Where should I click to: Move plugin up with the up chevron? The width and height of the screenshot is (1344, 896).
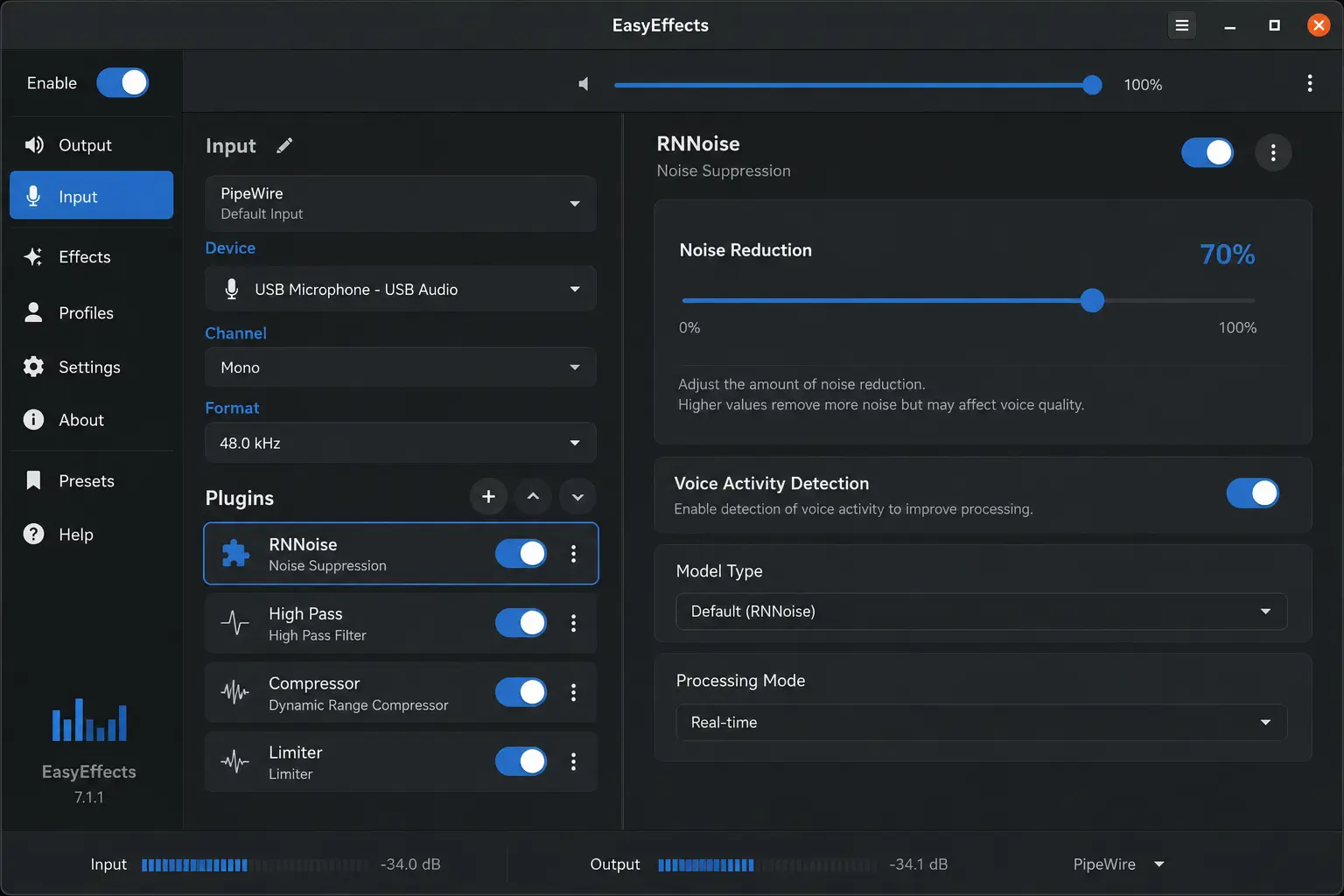533,497
